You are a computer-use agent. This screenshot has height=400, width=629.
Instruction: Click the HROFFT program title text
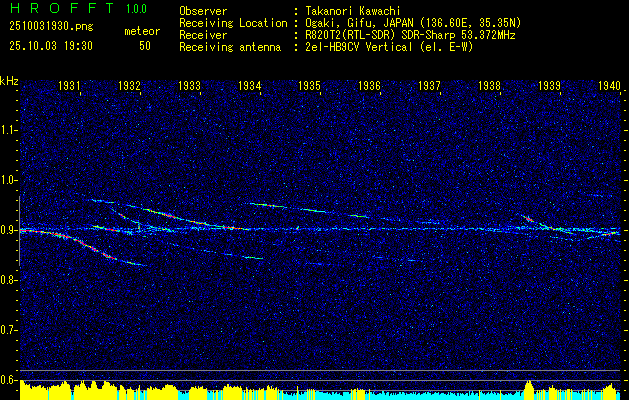tap(62, 8)
